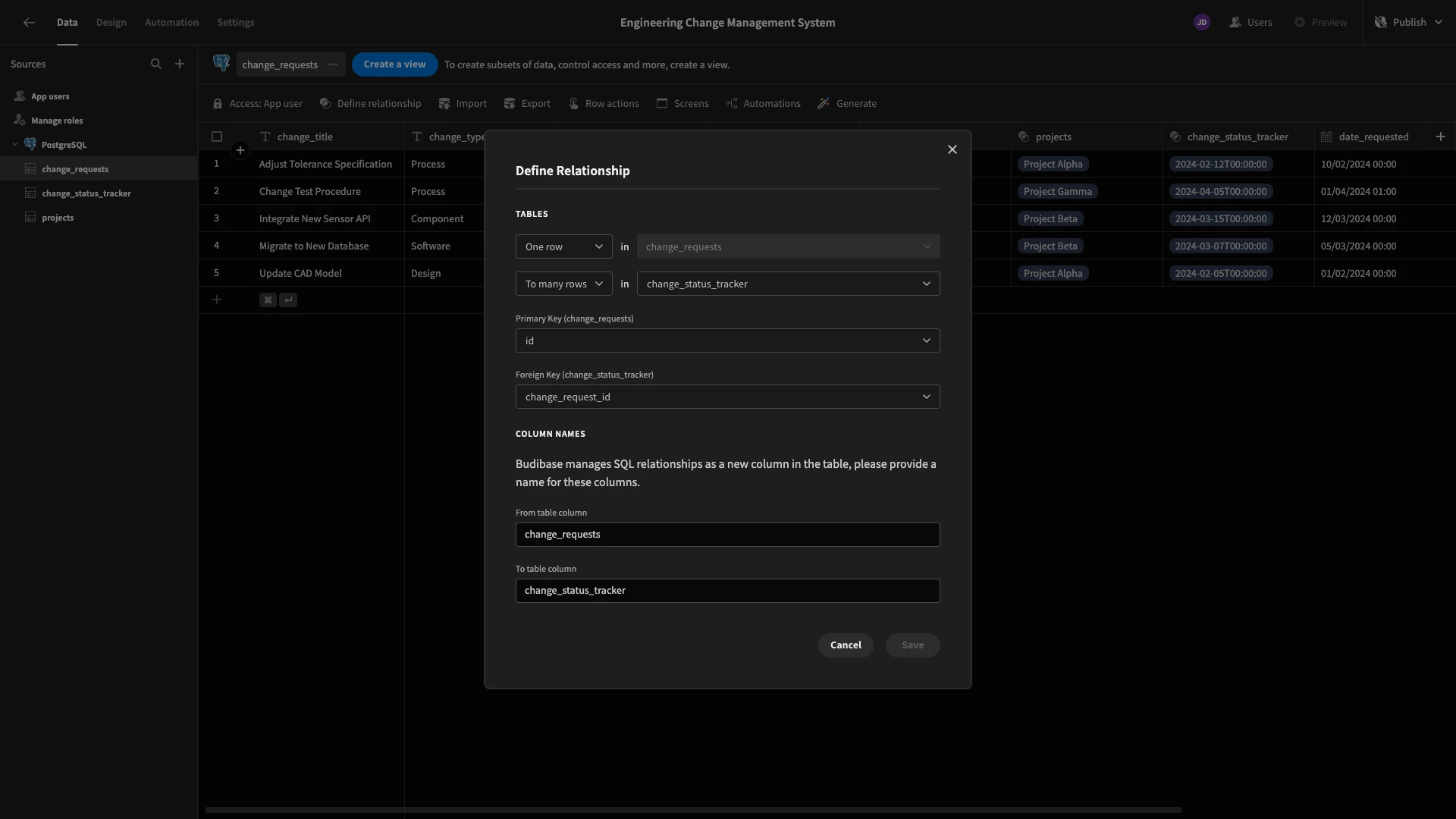
Task: Open change_requests table options ellipsis
Action: (333, 64)
